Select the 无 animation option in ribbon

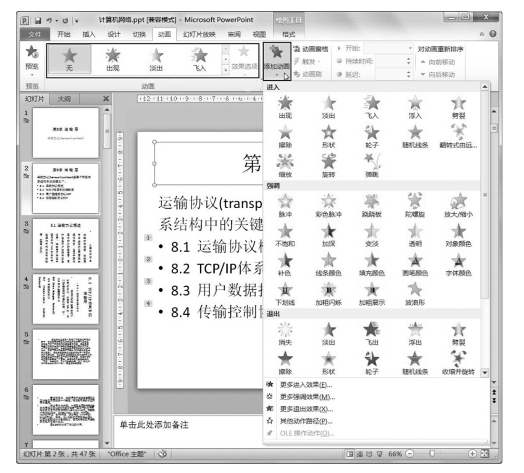(69, 60)
